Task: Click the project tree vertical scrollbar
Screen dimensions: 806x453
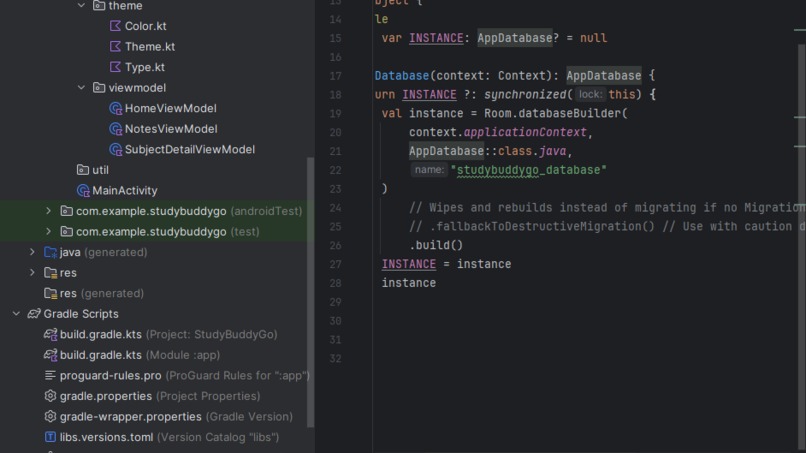Action: tap(310, 292)
